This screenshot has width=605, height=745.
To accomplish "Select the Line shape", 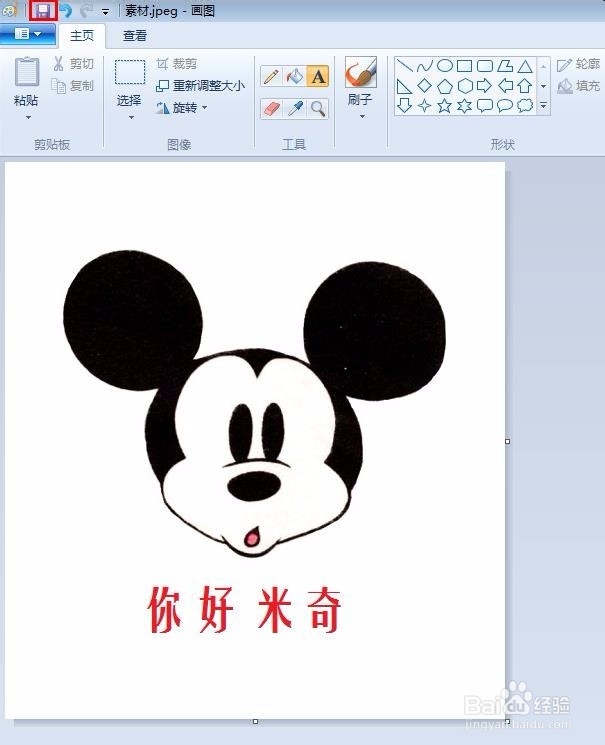I will [404, 66].
